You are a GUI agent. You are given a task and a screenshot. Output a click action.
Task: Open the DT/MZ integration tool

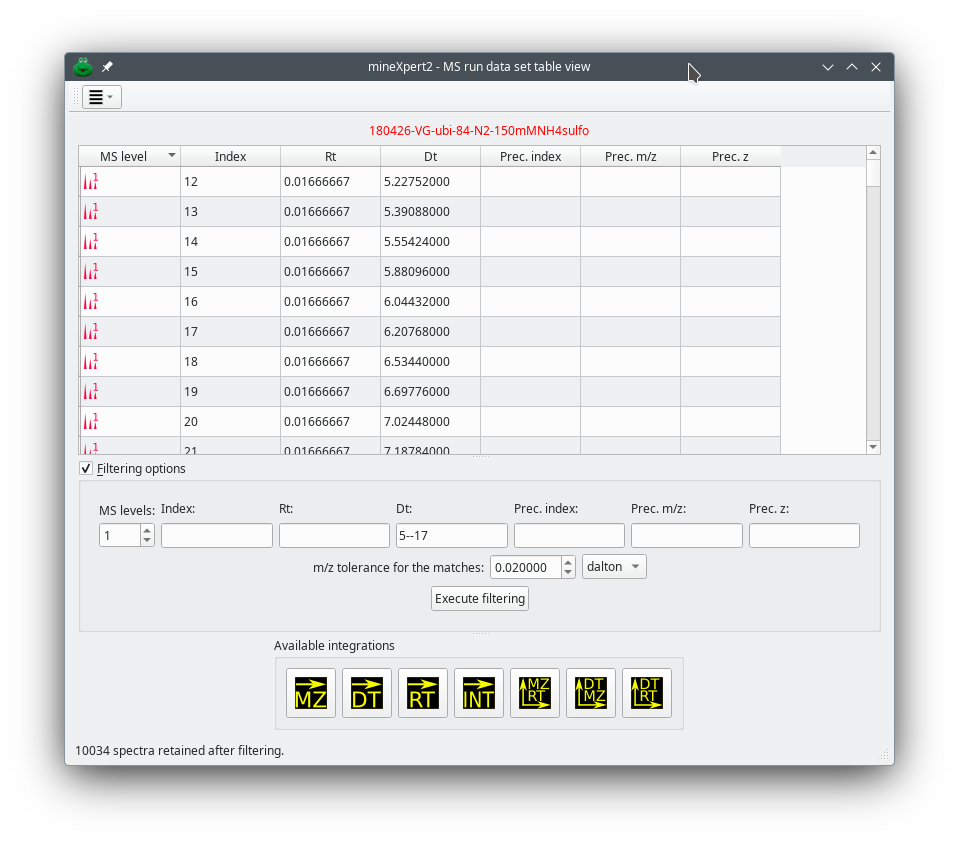[591, 693]
